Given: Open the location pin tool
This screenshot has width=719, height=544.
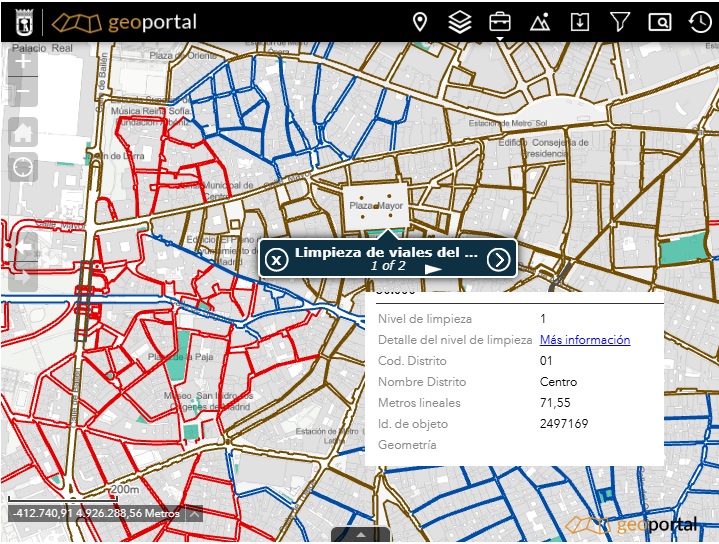Looking at the screenshot, I should coord(420,22).
